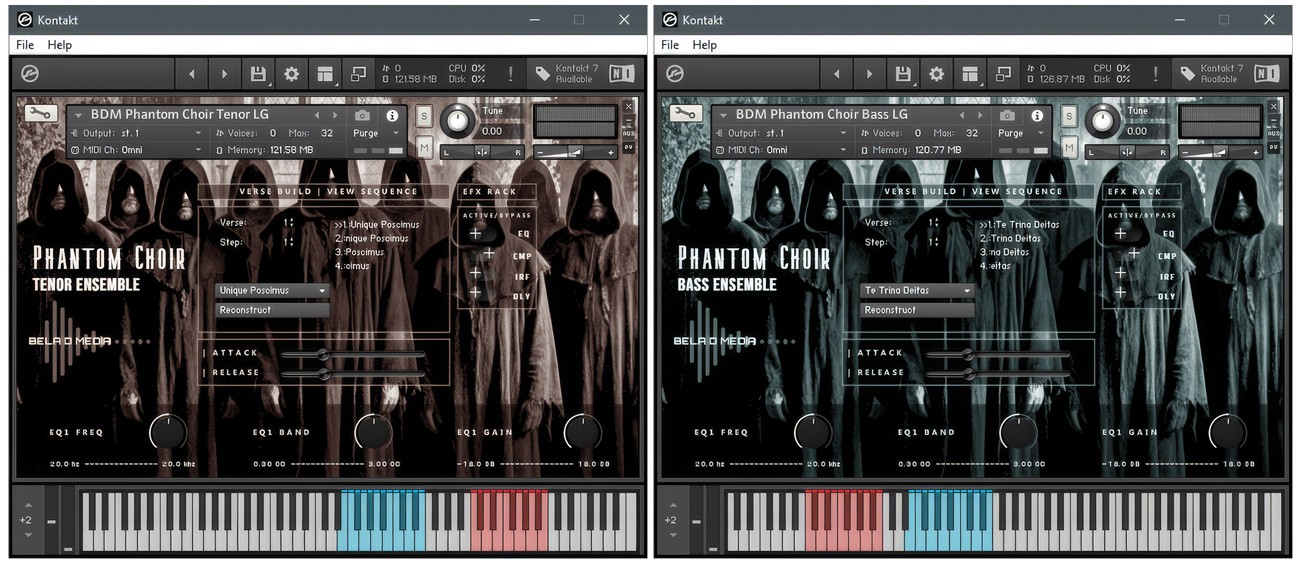Open the info icon in Tenor instrument header

click(x=392, y=115)
